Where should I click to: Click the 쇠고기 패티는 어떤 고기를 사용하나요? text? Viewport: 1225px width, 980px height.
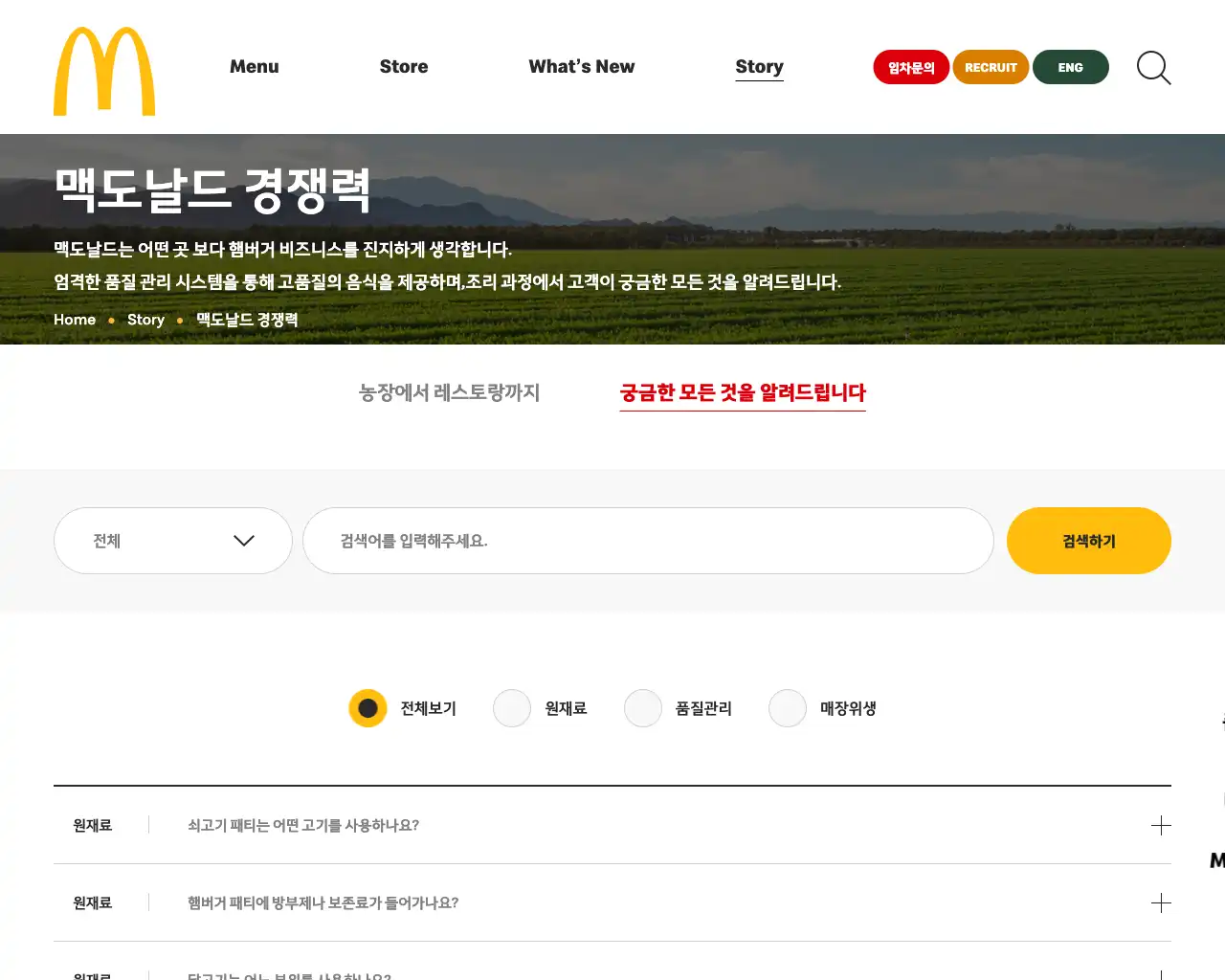point(303,826)
